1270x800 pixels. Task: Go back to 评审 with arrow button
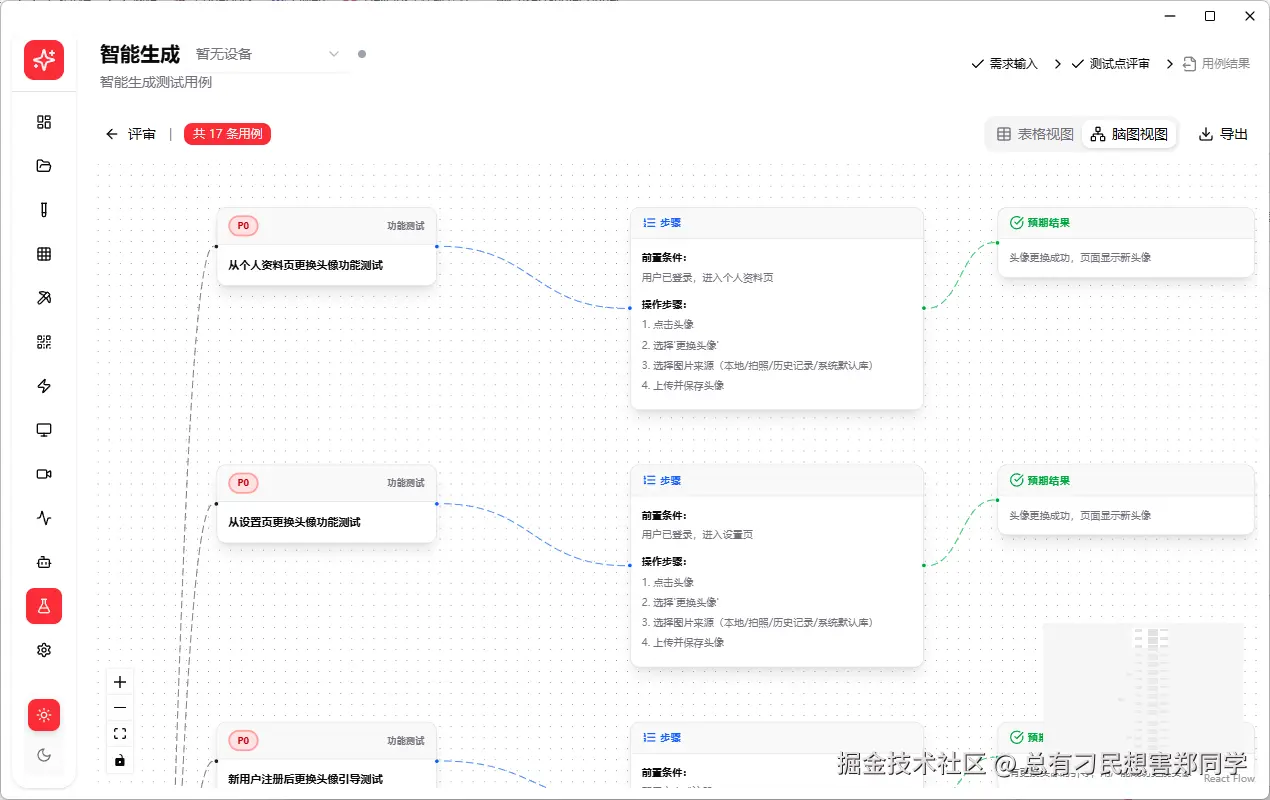131,134
